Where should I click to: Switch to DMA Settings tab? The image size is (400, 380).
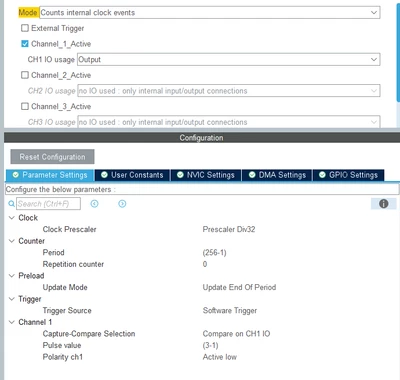tap(277, 175)
